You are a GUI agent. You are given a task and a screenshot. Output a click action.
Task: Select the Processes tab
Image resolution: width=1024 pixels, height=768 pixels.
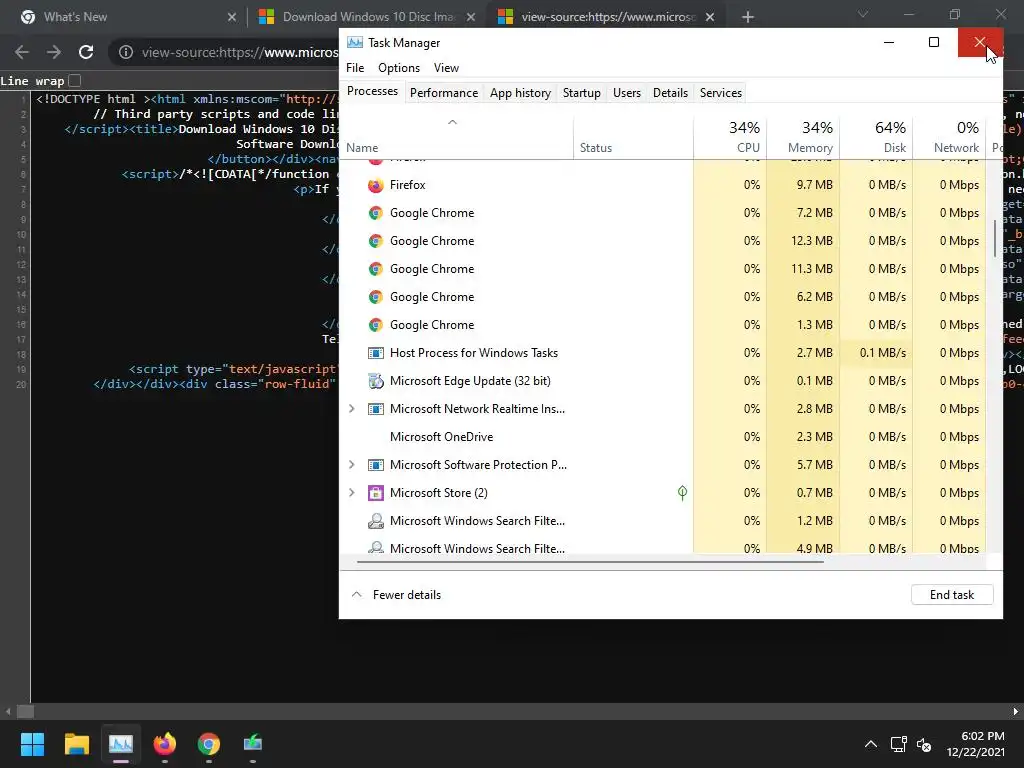click(x=372, y=91)
